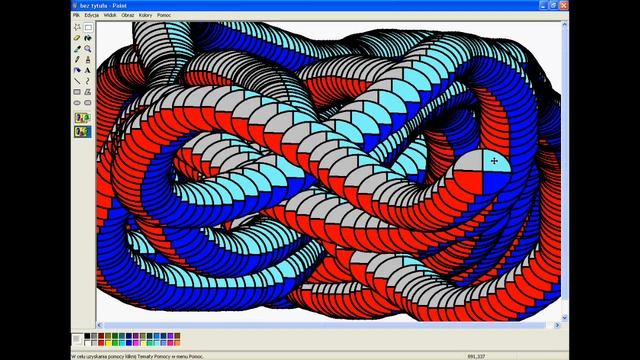Choose the Pencil tool
The width and height of the screenshot is (640, 360).
[x=77, y=60]
